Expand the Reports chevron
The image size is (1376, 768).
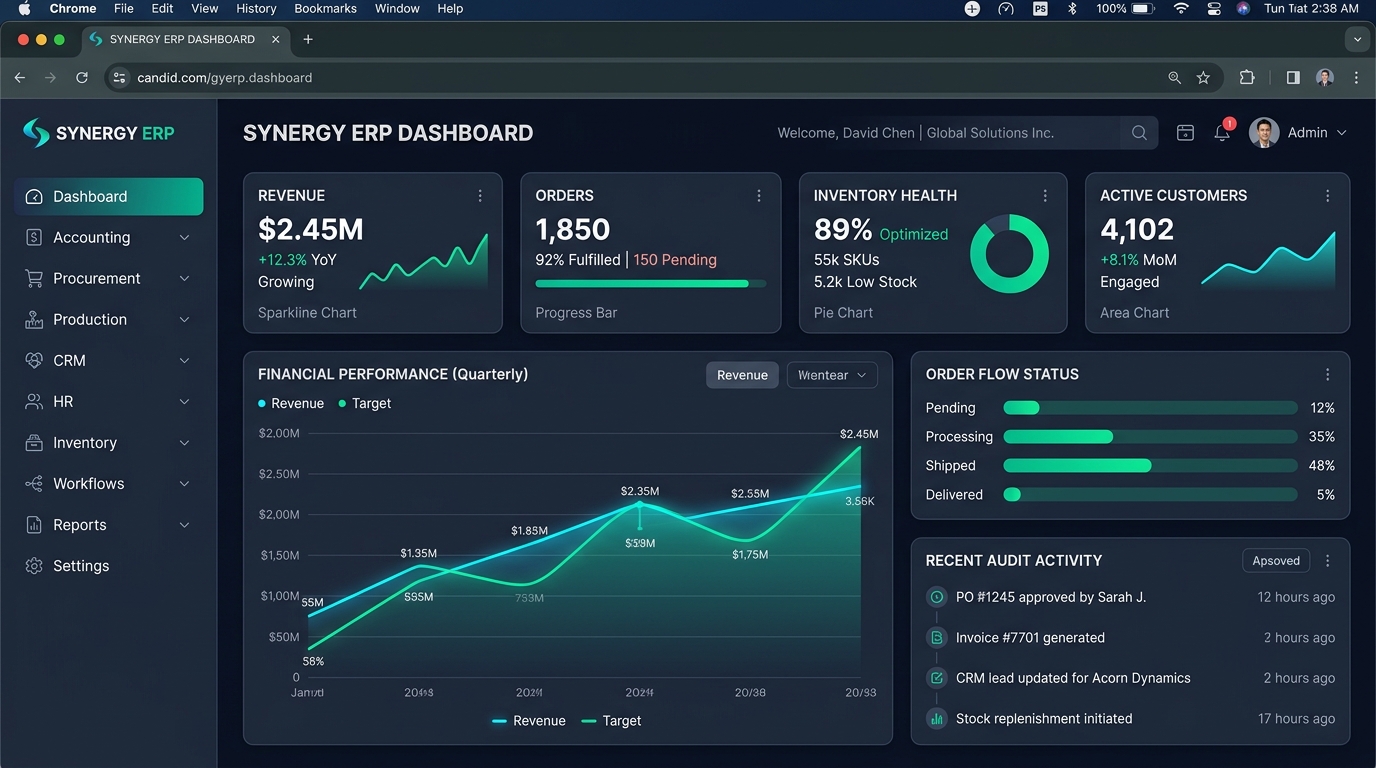pyautogui.click(x=184, y=524)
